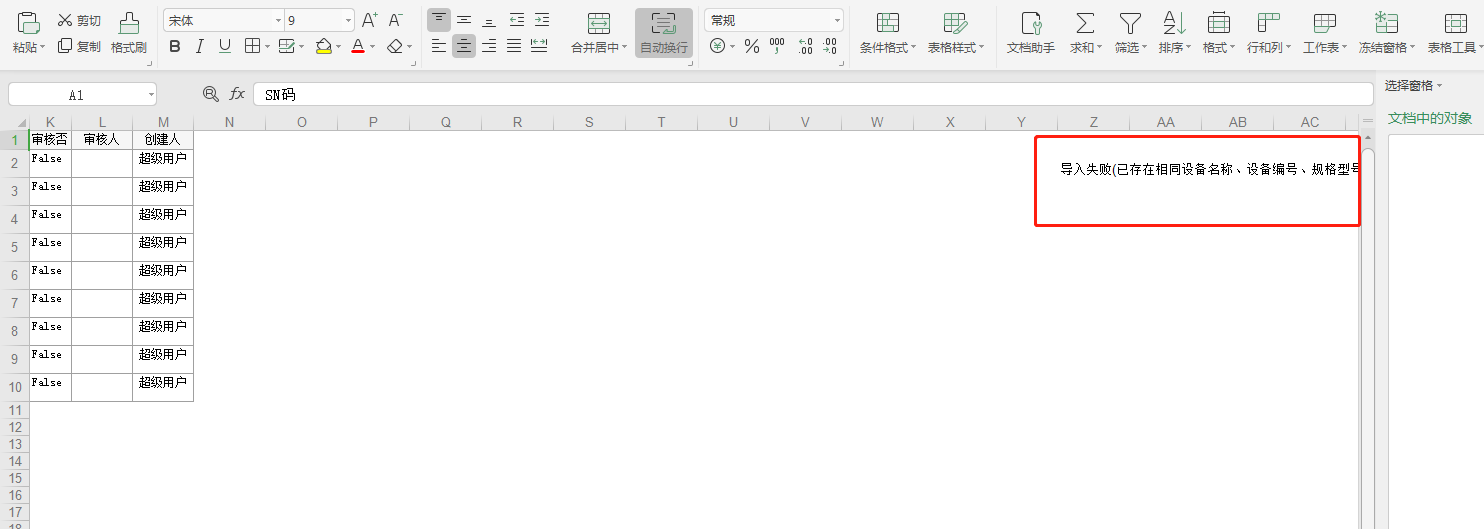Viewport: 1484px width, 529px height.
Task: Click the Format Painter (格式刷) brush icon
Action: click(x=129, y=23)
